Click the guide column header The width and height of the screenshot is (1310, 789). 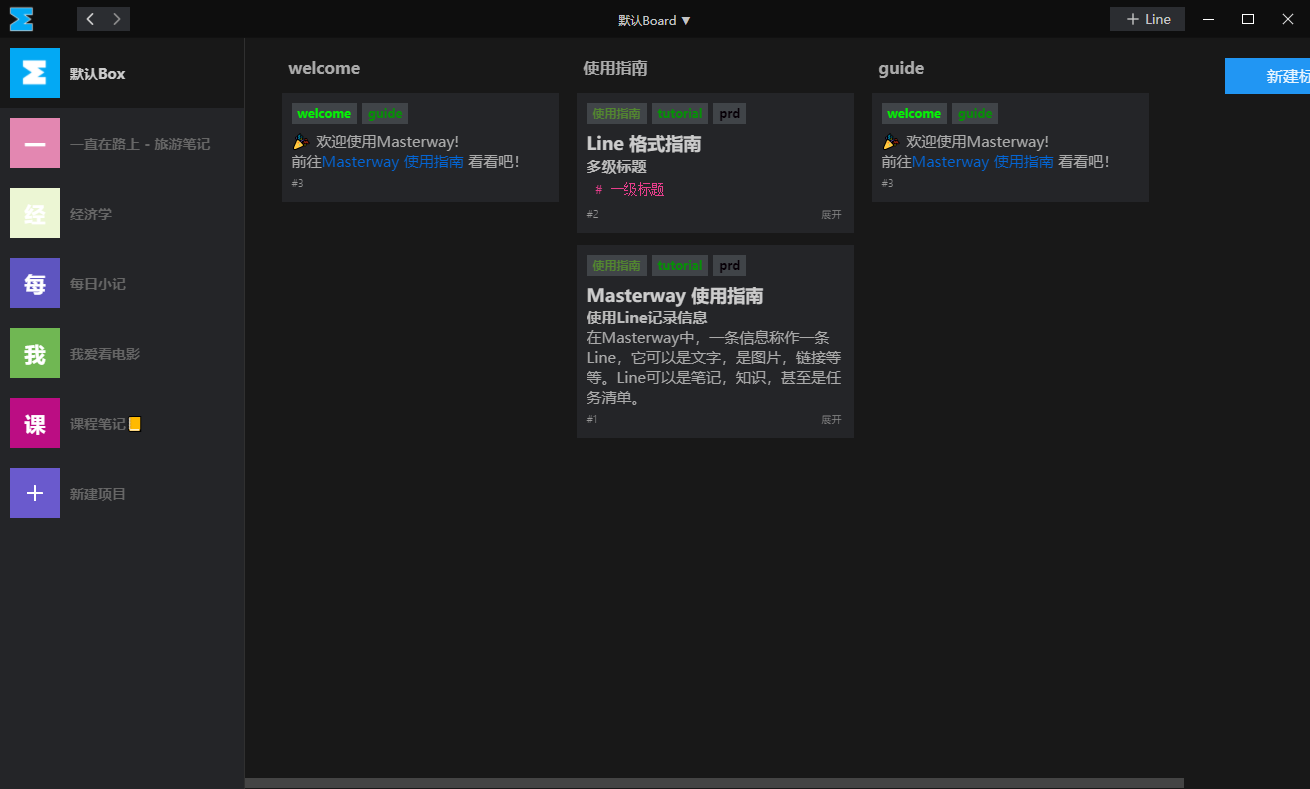pyautogui.click(x=901, y=68)
